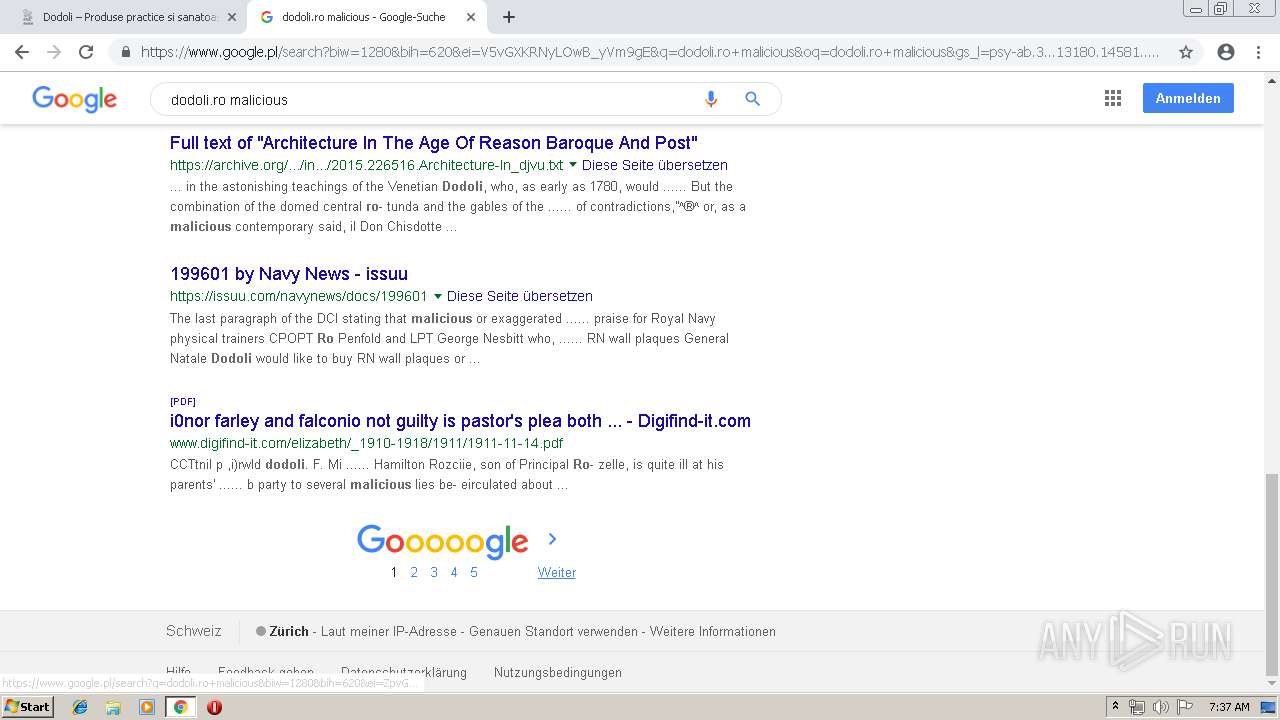Image resolution: width=1280 pixels, height=720 pixels.
Task: Open a new tab with the plus button
Action: coord(508,17)
